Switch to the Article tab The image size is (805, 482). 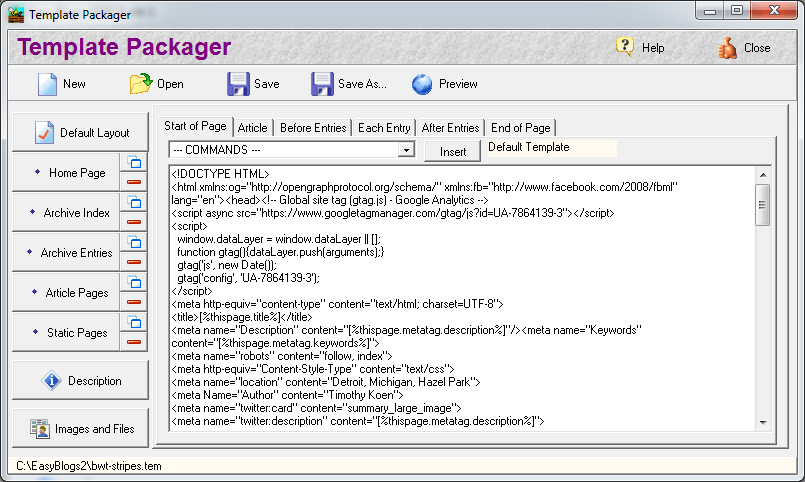coord(253,128)
